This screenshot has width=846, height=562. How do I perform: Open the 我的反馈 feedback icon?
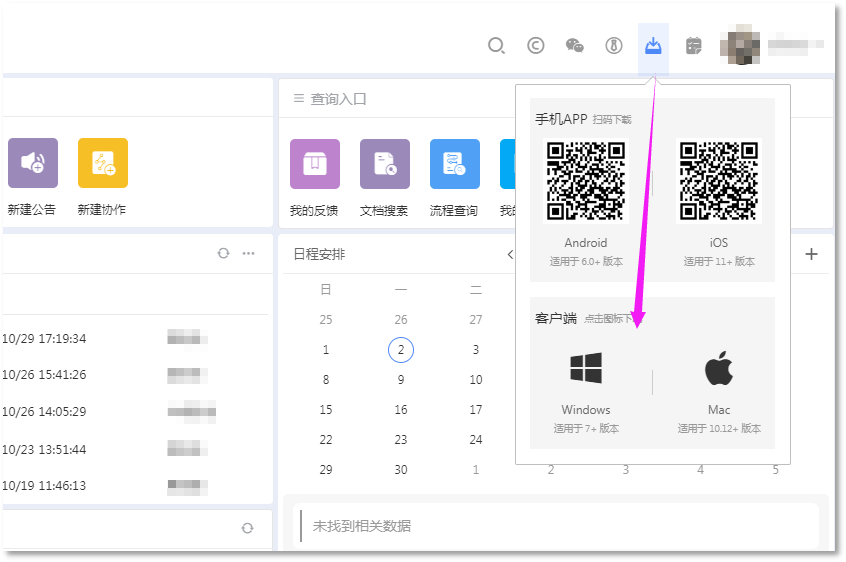315,164
